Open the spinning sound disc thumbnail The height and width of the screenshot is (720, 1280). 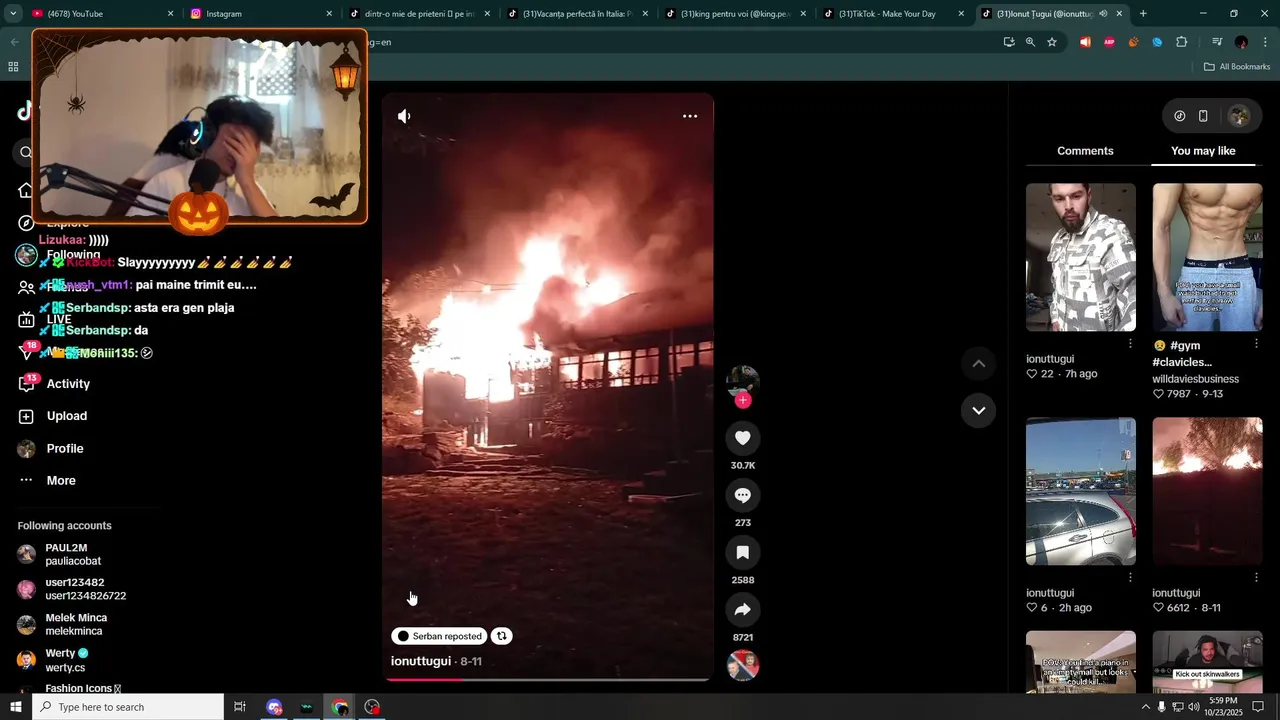pos(742,665)
